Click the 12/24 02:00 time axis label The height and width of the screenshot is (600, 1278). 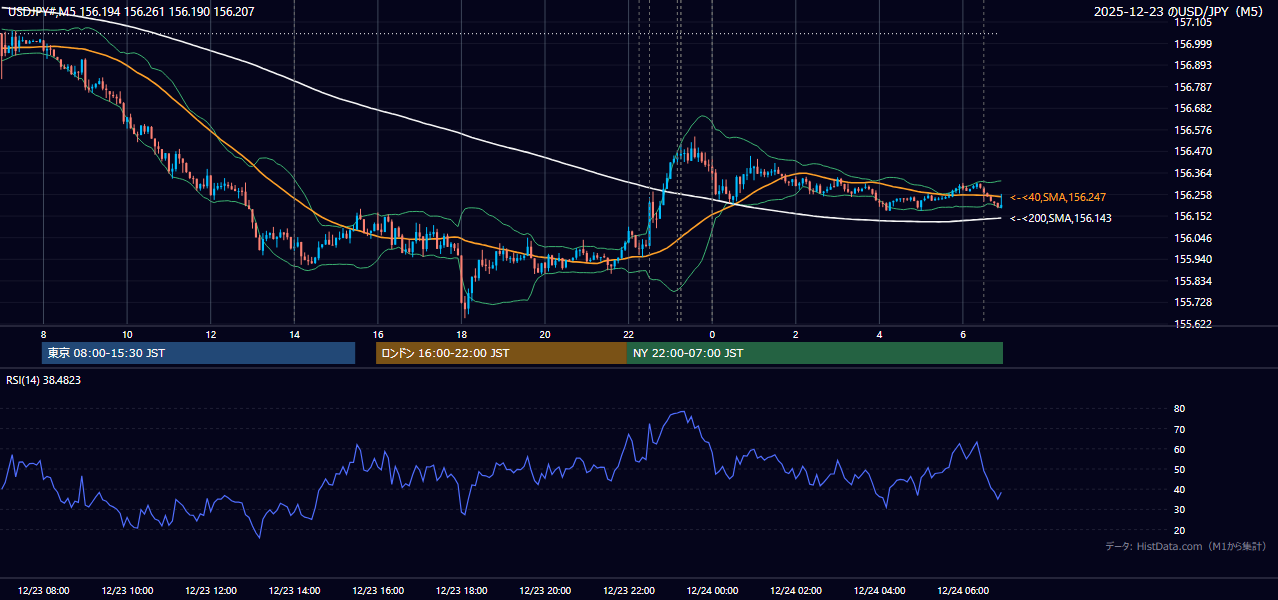tap(795, 591)
